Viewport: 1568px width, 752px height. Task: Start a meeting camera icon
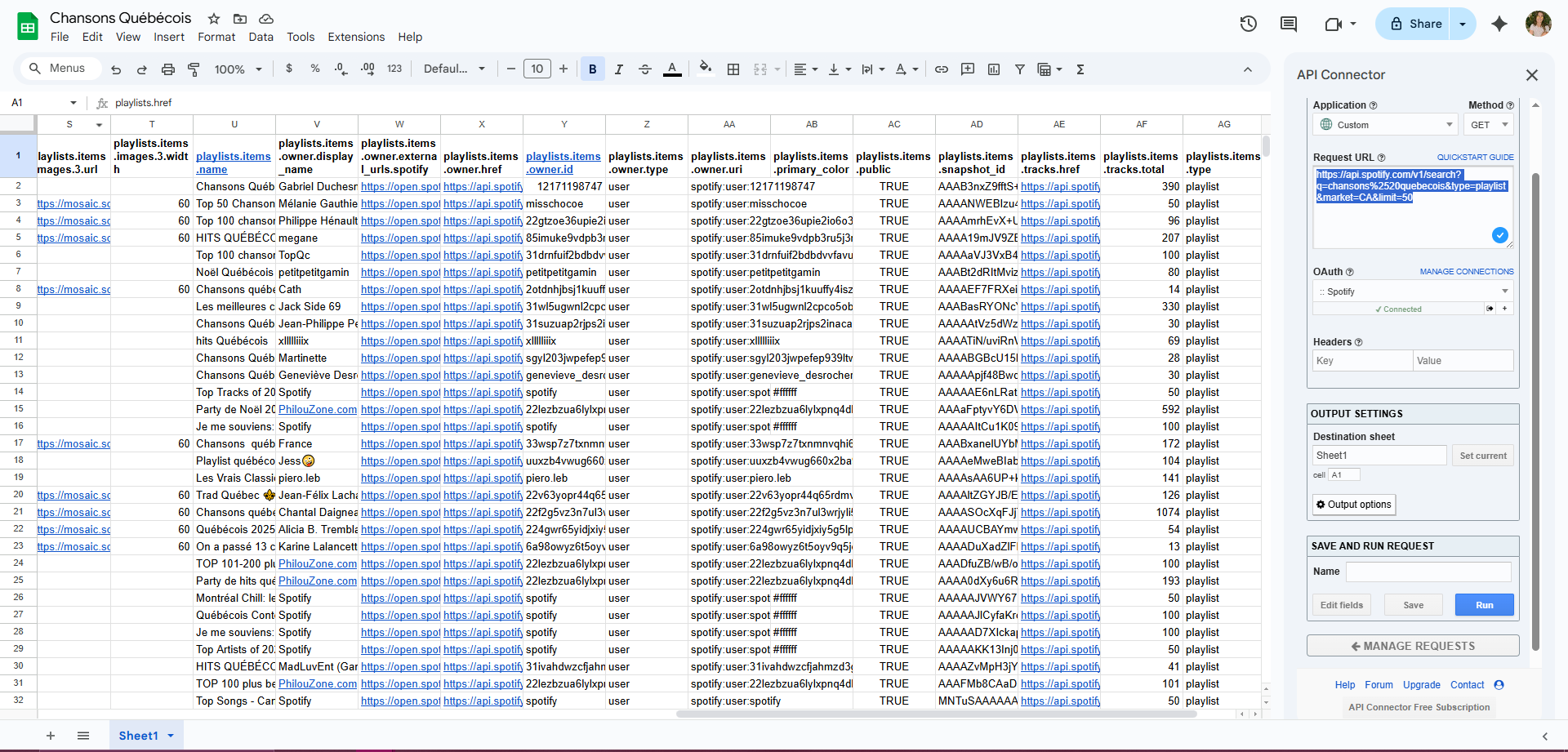pyautogui.click(x=1334, y=24)
